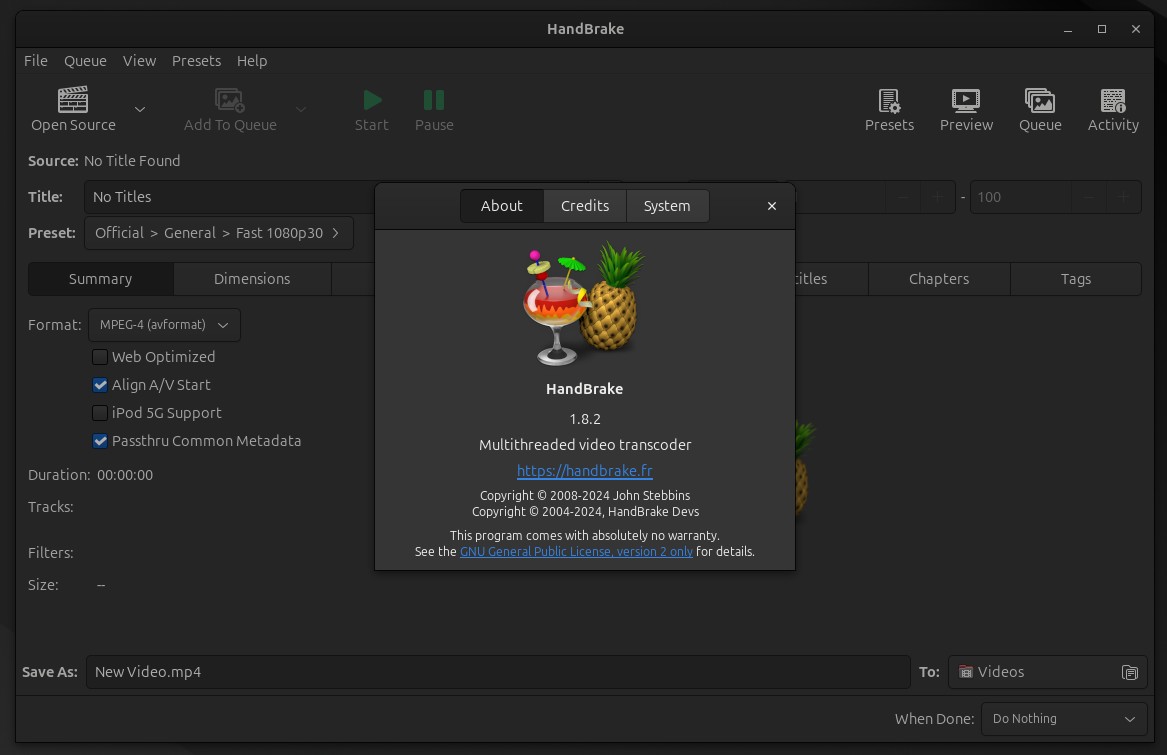Click the Save As filename field
The height and width of the screenshot is (755, 1167).
point(498,672)
